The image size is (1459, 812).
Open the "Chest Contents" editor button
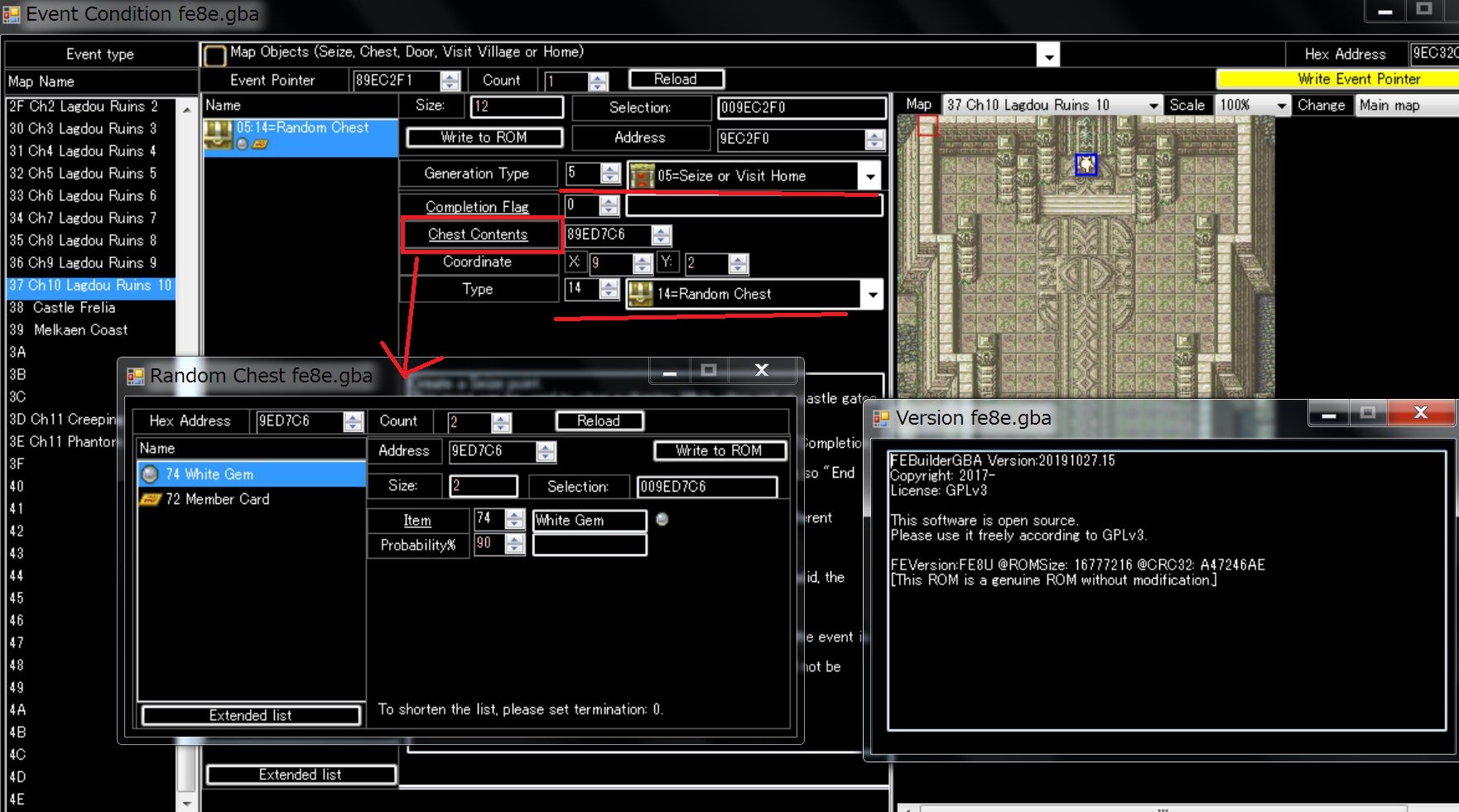(479, 234)
